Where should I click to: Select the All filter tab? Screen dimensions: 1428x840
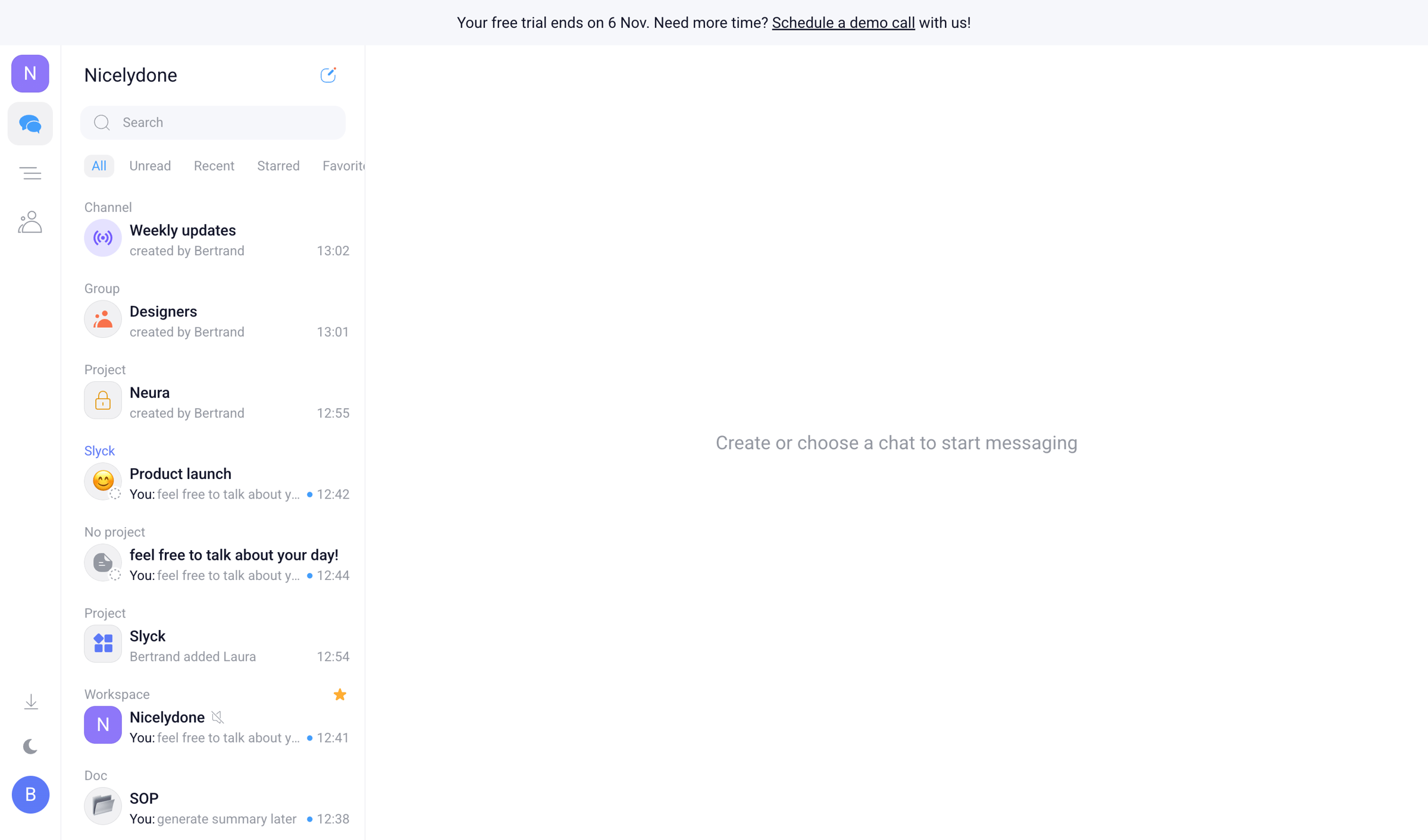click(x=99, y=166)
